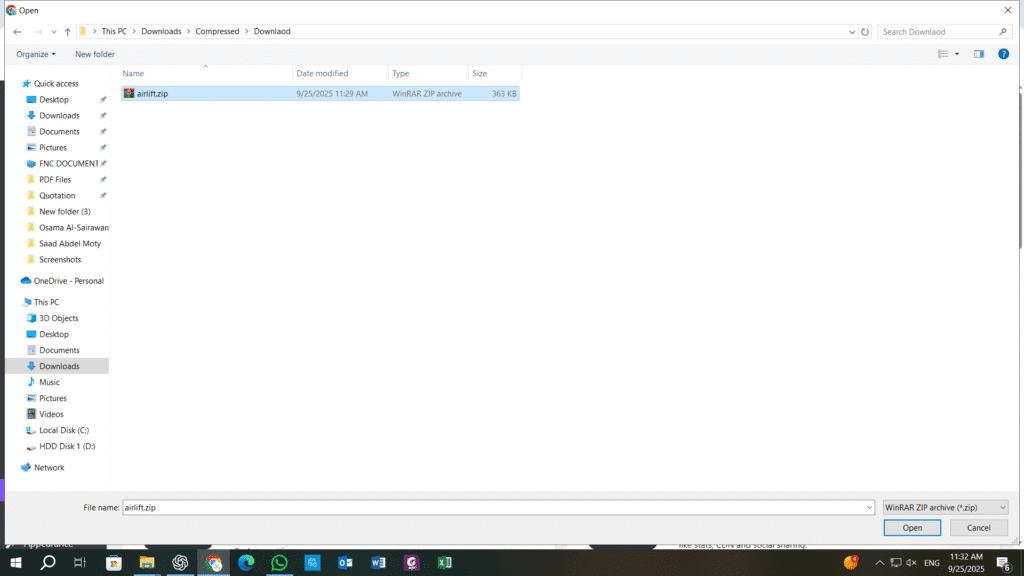Image resolution: width=1024 pixels, height=576 pixels.
Task: Open Excel from taskbar
Action: click(445, 562)
